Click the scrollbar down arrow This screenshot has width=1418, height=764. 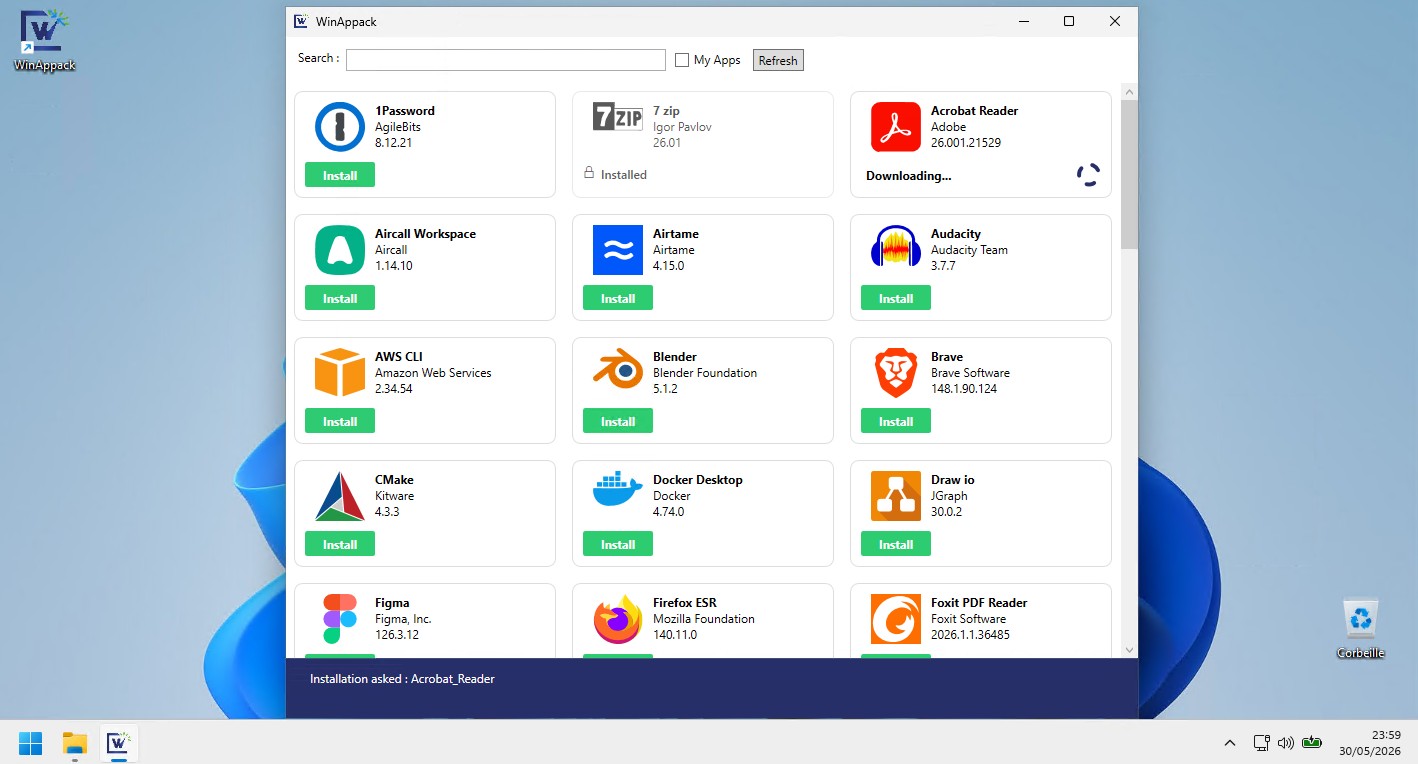1129,650
